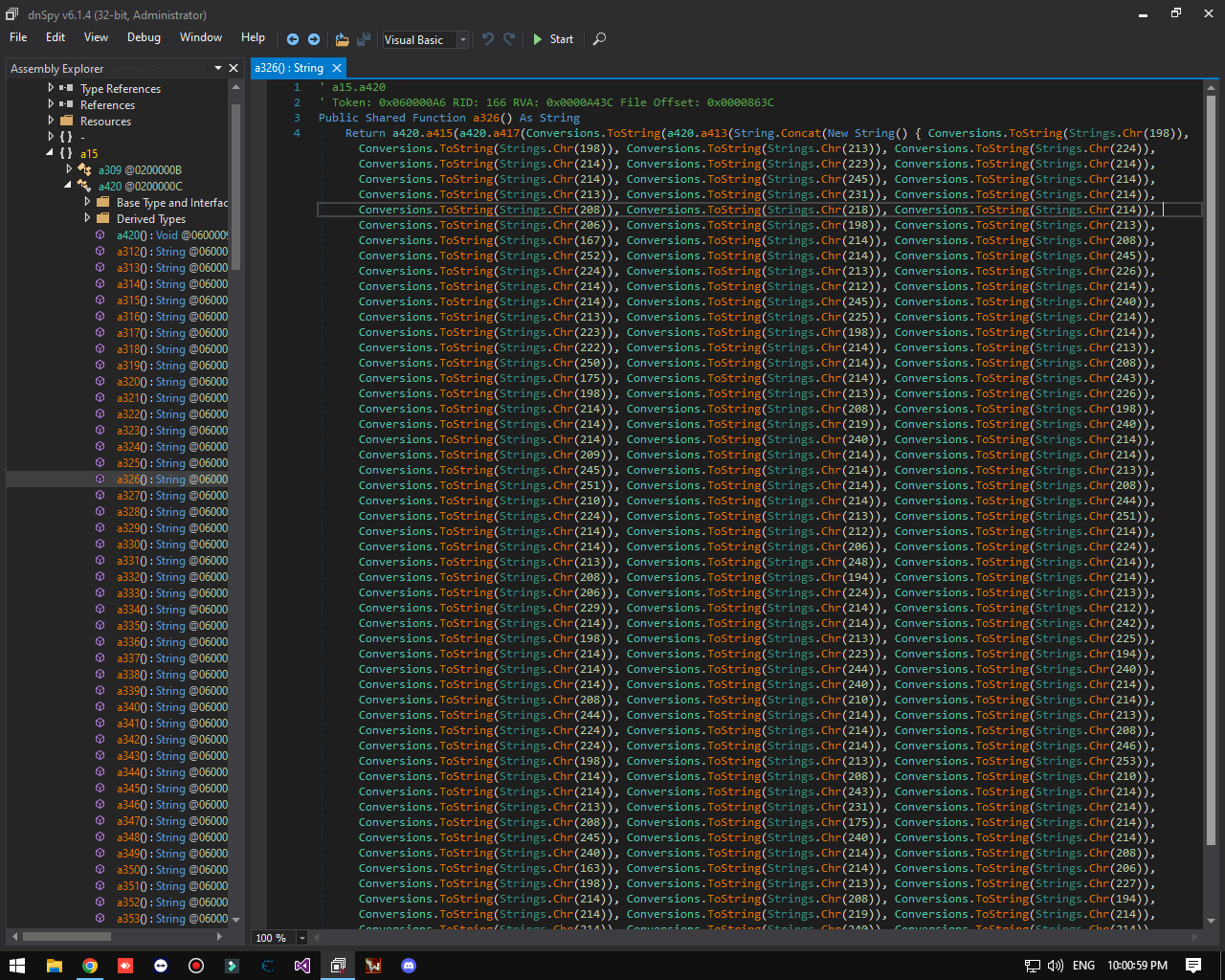1225x980 pixels.
Task: Click a326 function name in code line 3
Action: point(485,118)
